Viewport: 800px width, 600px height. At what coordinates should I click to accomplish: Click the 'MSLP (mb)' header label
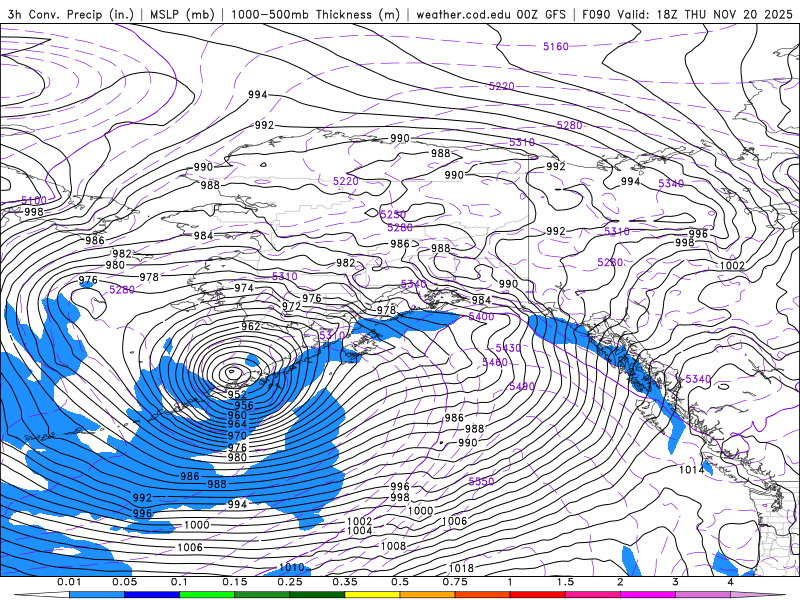pos(182,14)
